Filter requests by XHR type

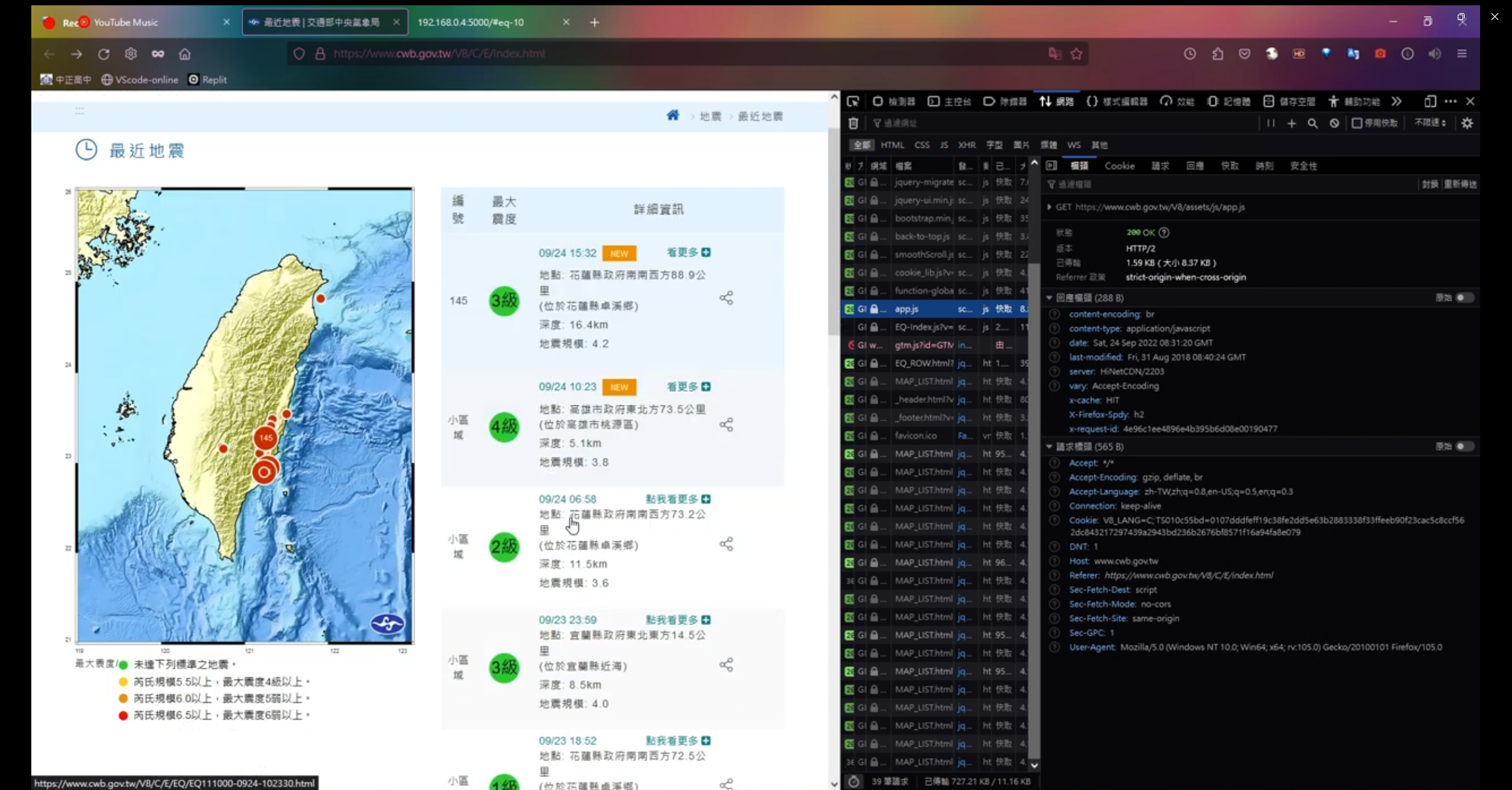click(x=966, y=145)
